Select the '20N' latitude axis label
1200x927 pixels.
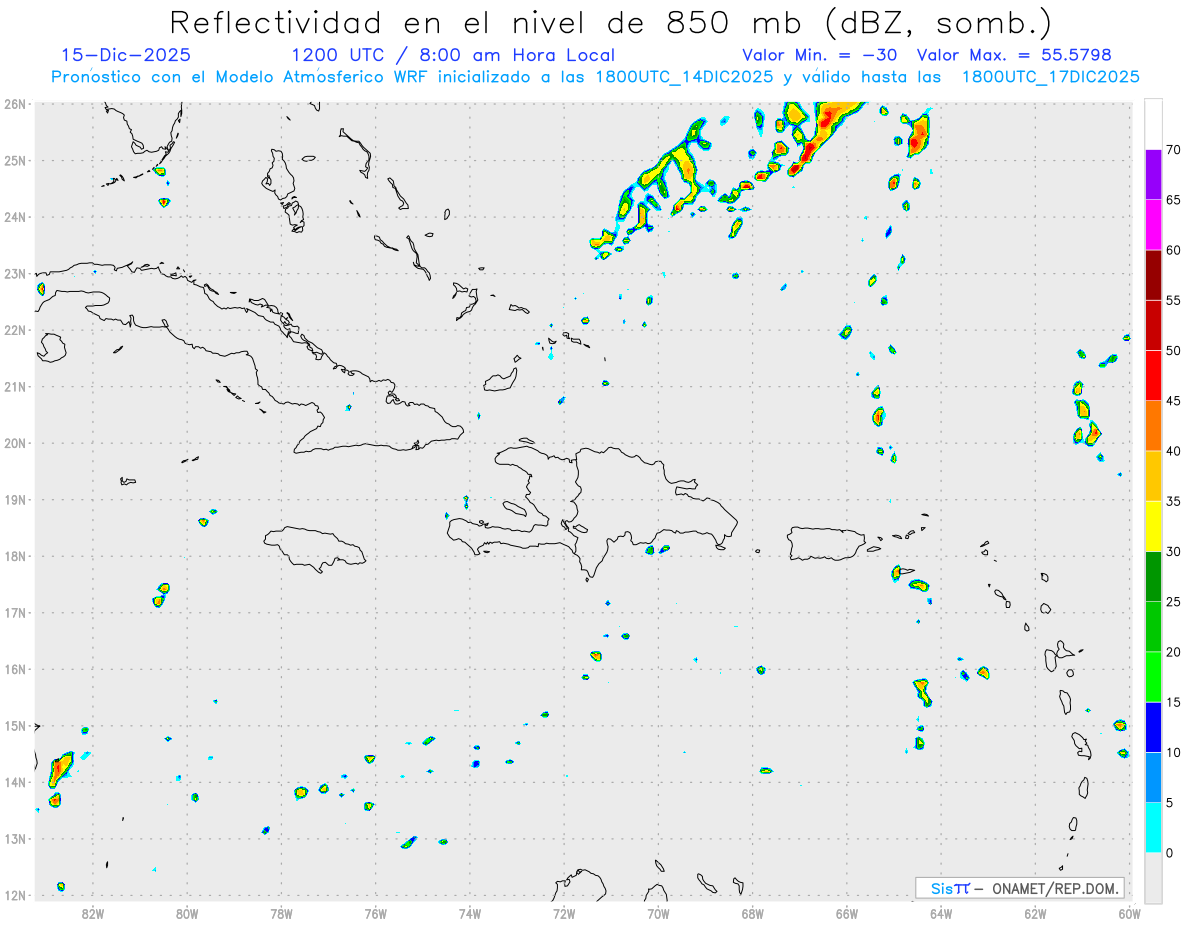15,443
